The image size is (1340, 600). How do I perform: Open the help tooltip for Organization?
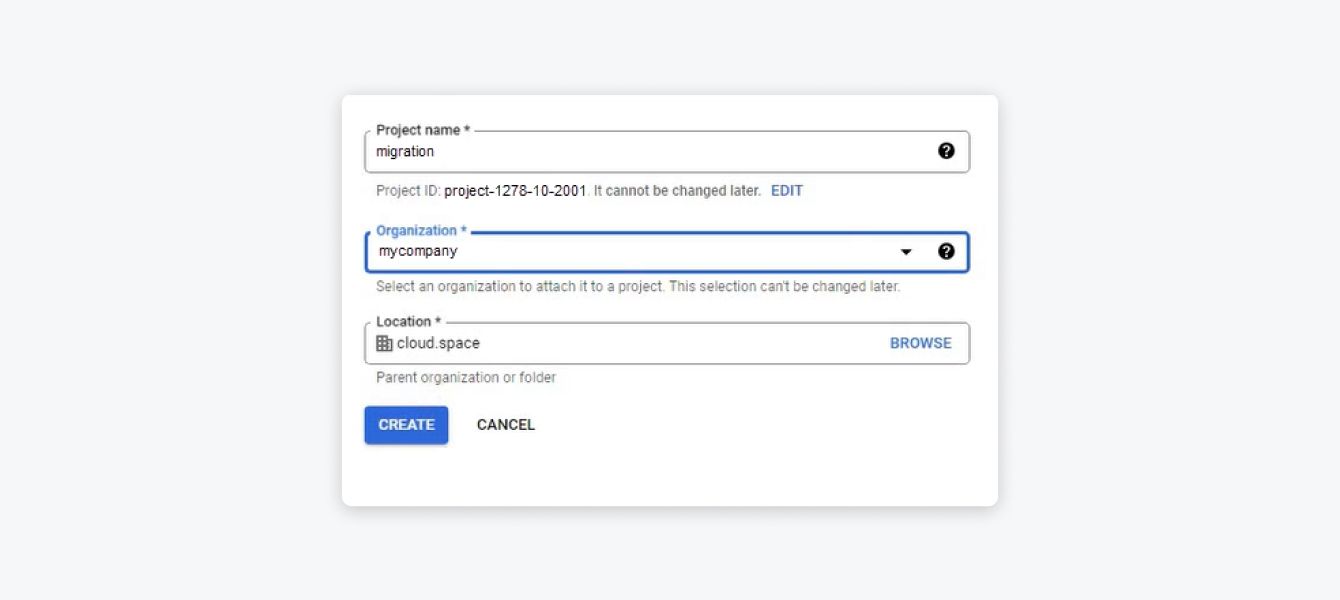coord(947,251)
